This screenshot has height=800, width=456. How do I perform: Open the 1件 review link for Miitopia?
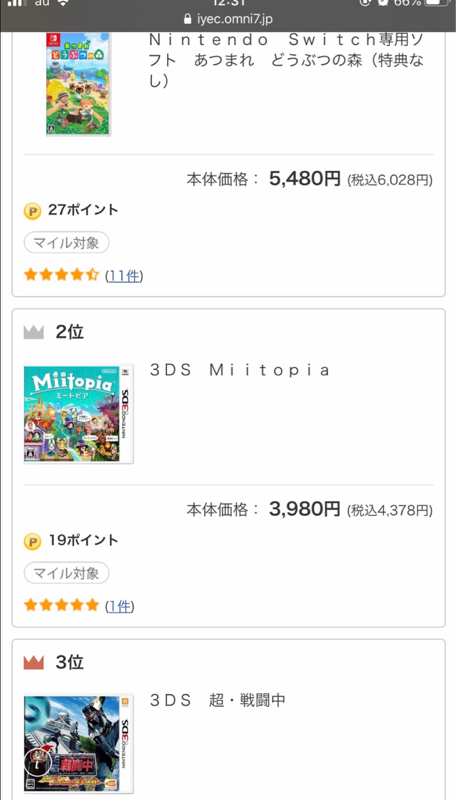point(119,606)
